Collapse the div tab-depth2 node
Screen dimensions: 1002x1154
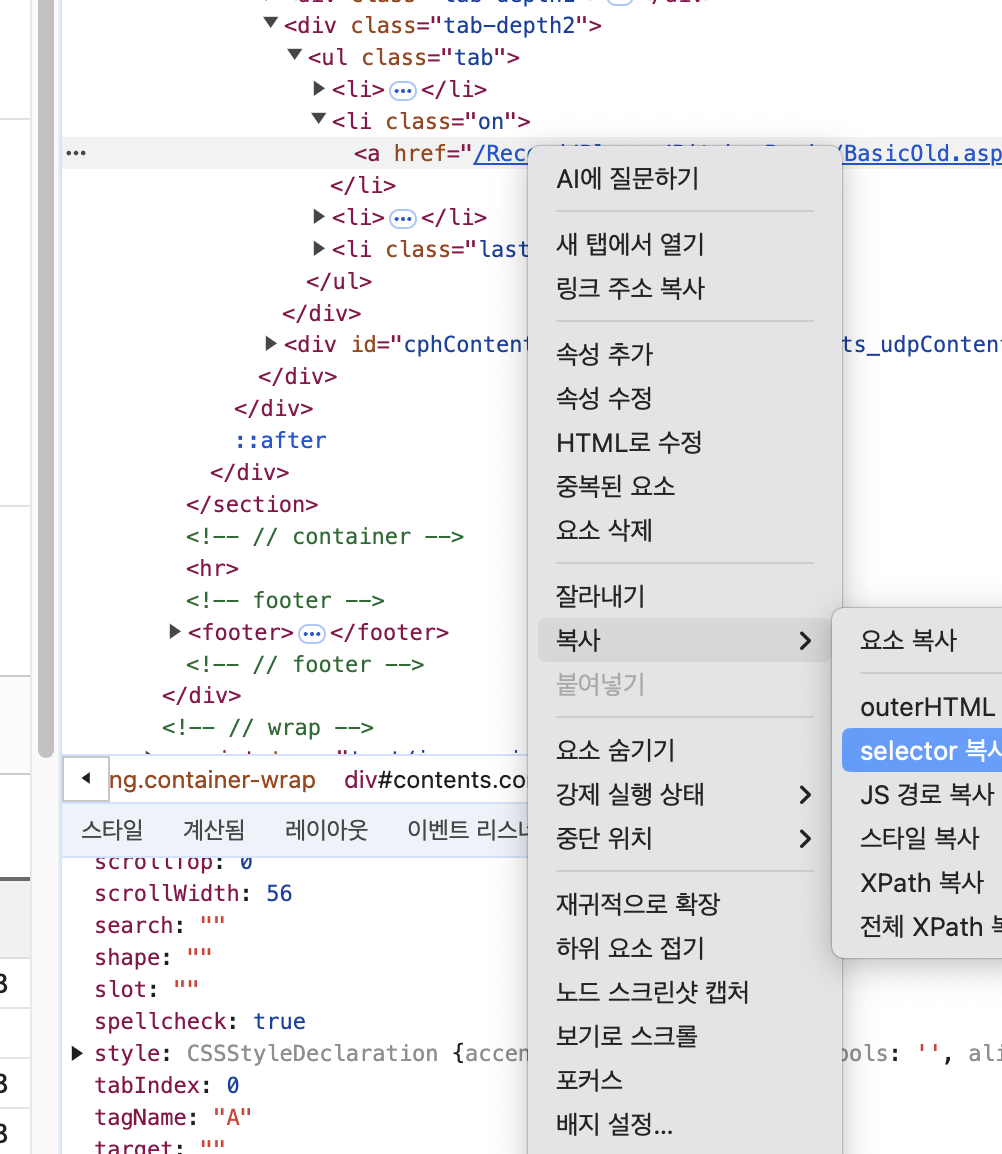click(271, 23)
